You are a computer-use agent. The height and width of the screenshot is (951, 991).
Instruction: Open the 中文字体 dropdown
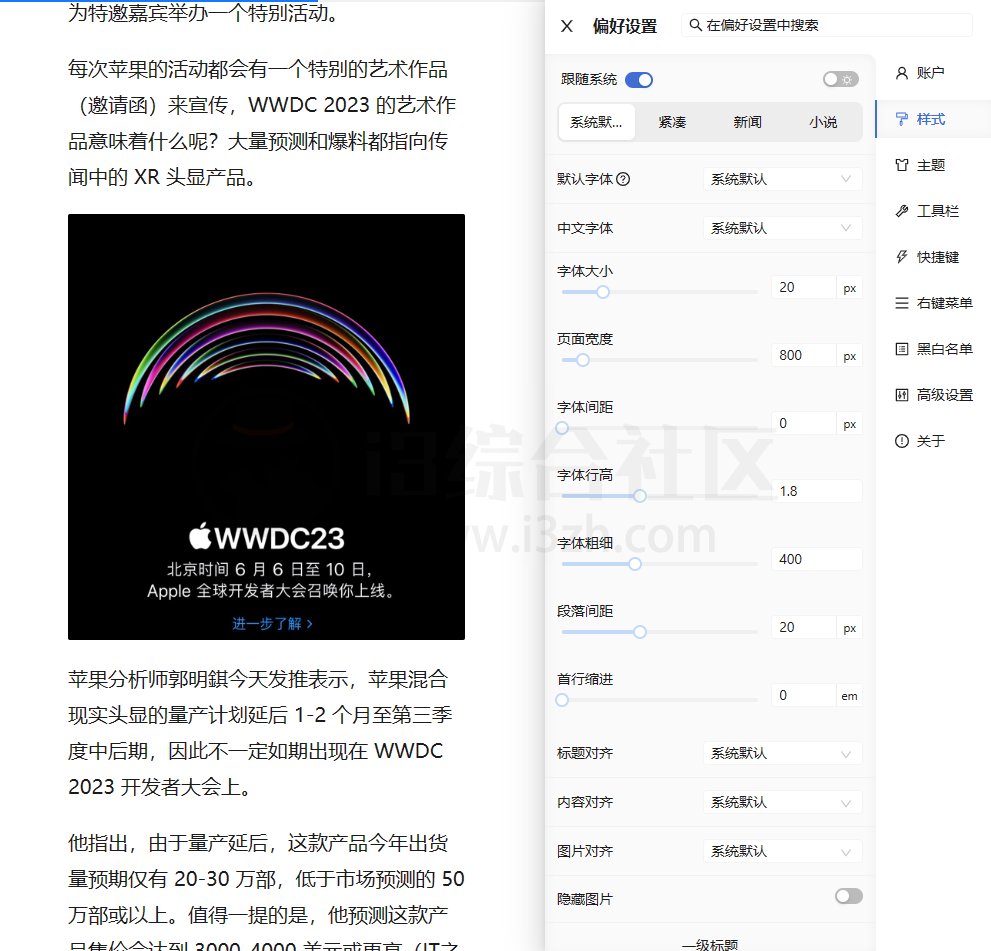click(x=782, y=228)
